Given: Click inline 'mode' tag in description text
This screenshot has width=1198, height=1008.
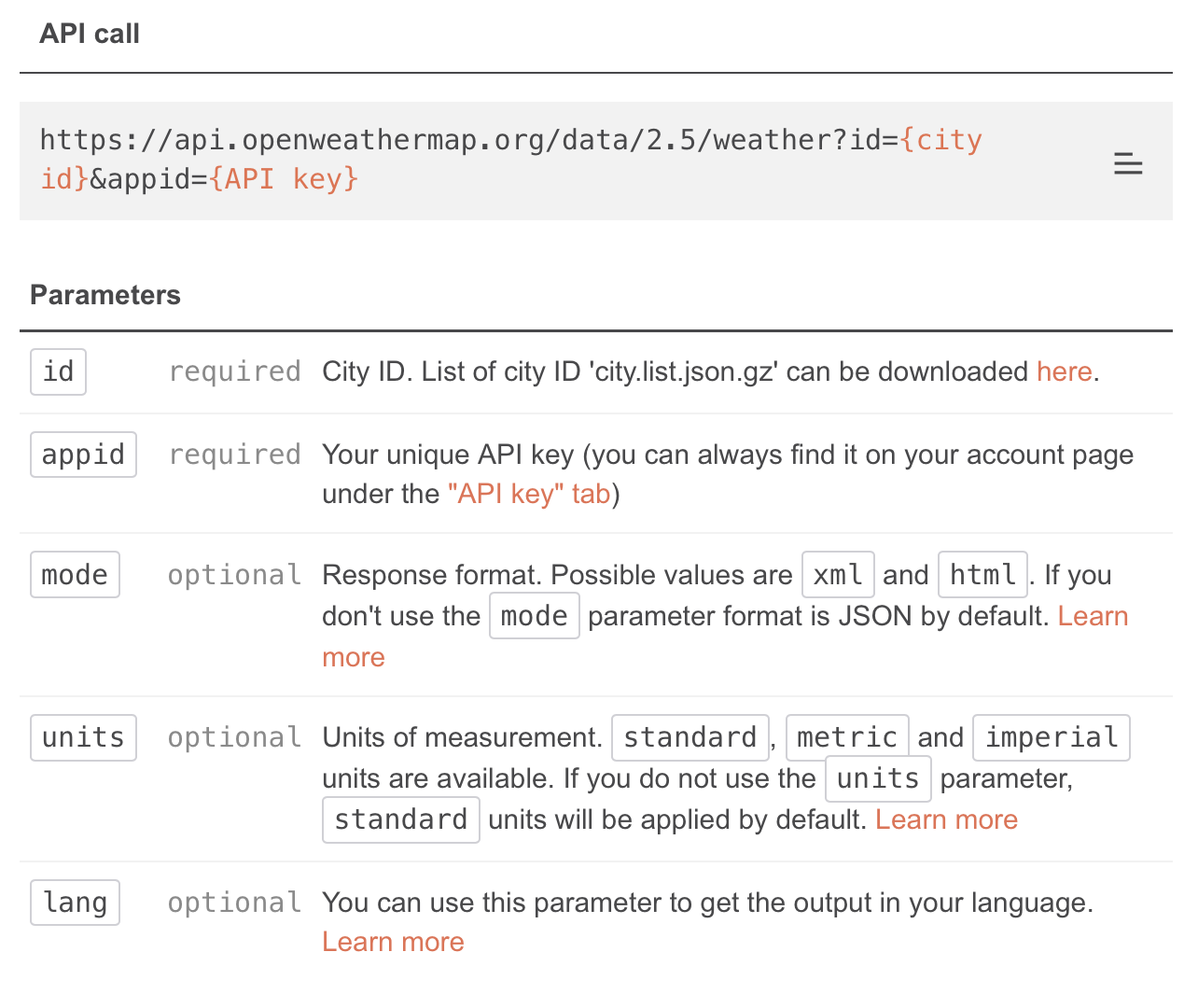Looking at the screenshot, I should click(x=535, y=616).
